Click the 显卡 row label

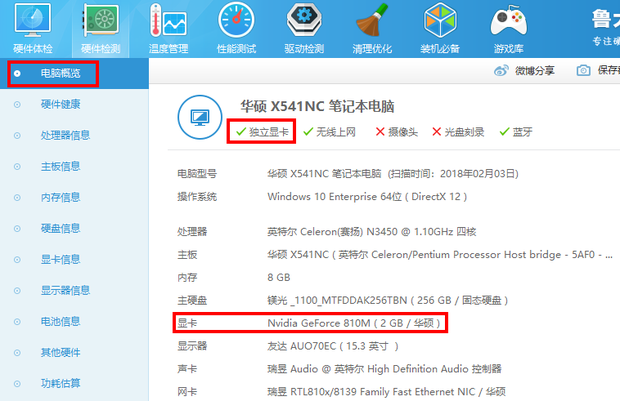187,323
